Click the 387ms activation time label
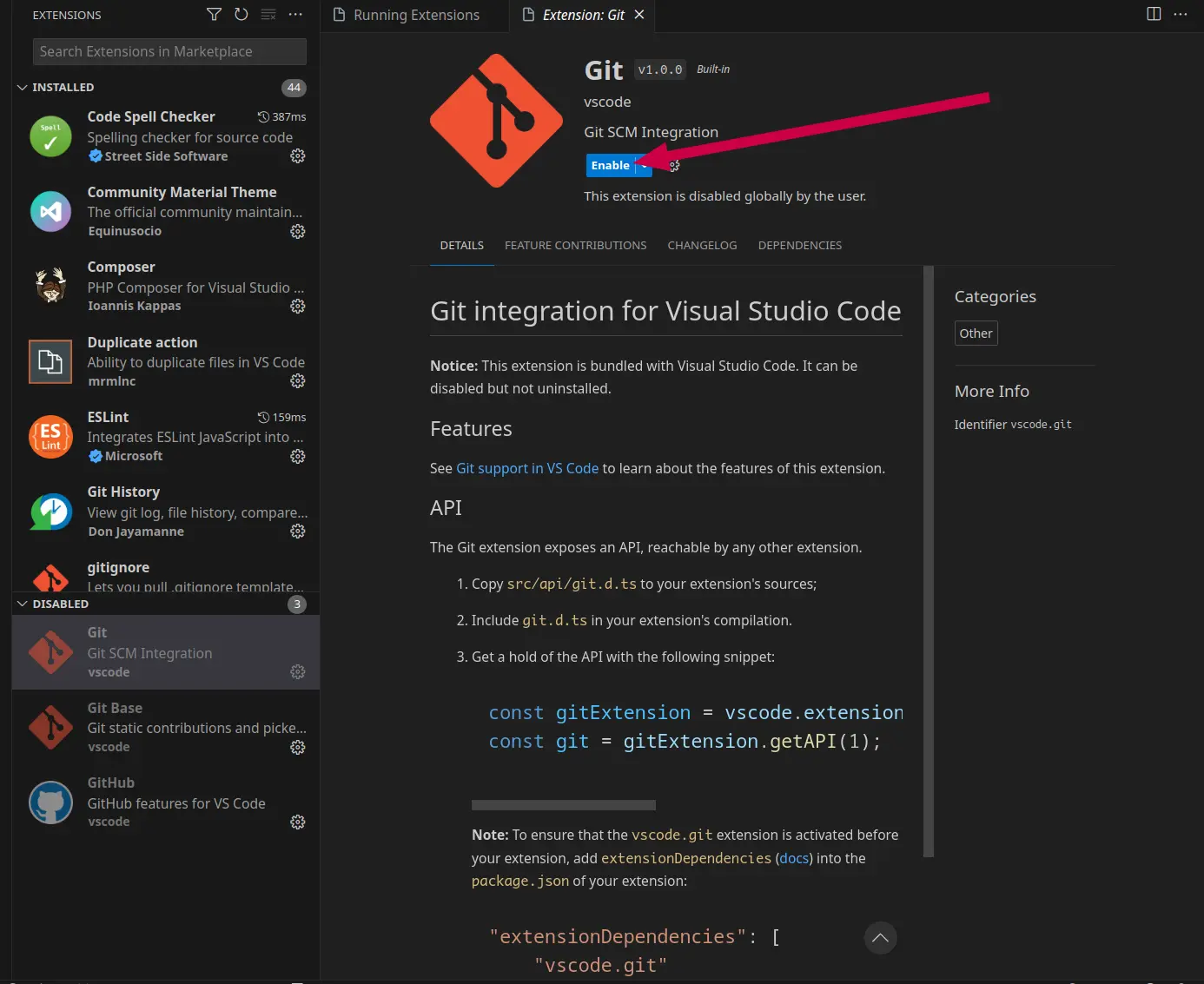Viewport: 1204px width, 984px height. [x=282, y=117]
